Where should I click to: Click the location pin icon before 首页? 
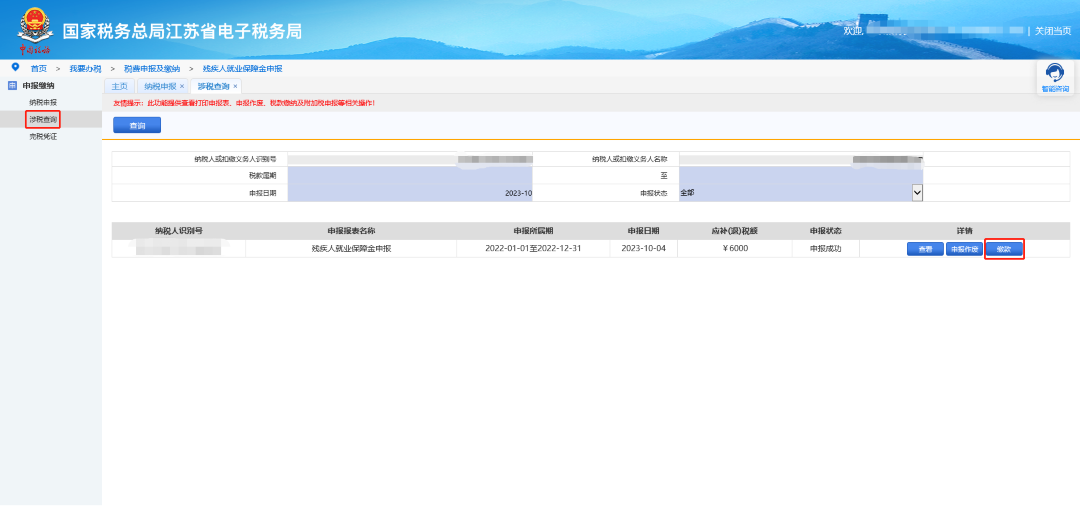[x=15, y=67]
